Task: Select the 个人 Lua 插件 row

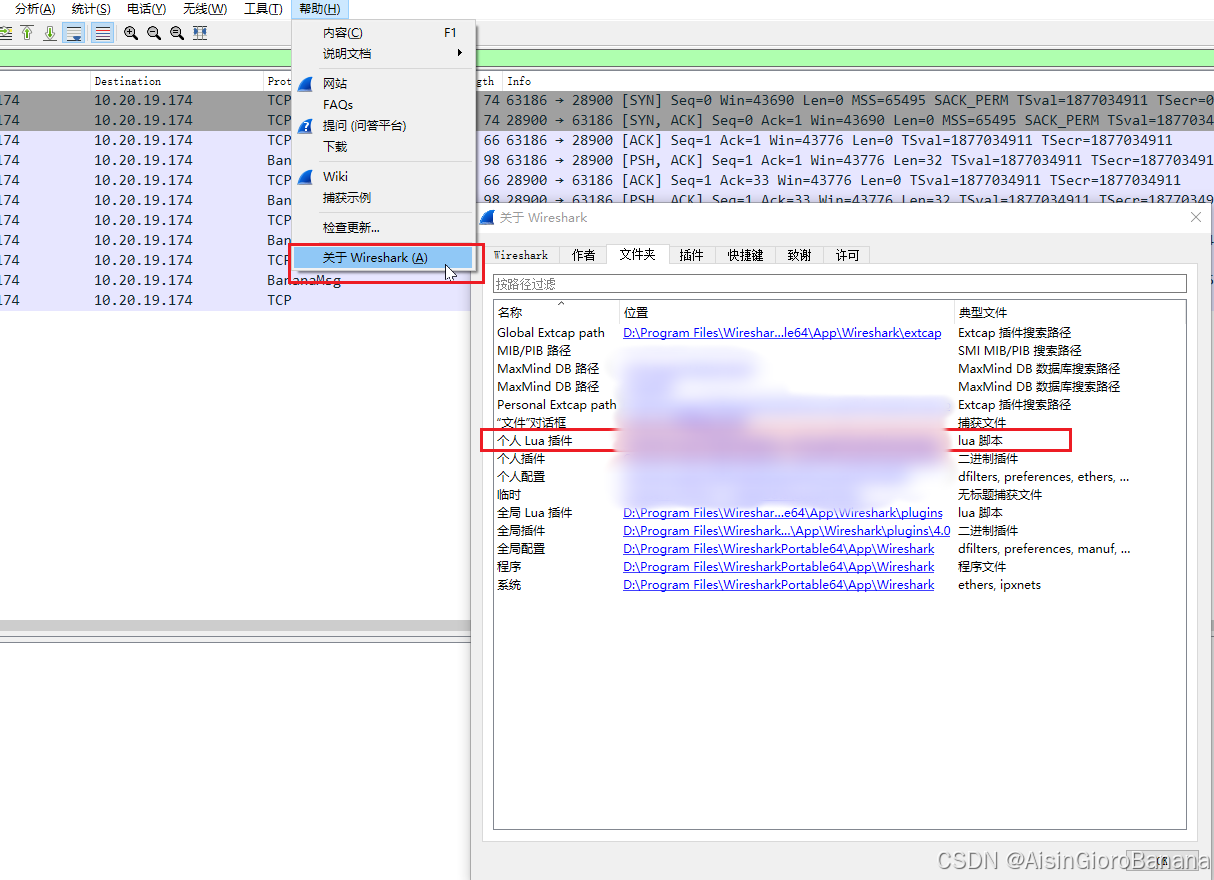Action: pyautogui.click(x=840, y=441)
